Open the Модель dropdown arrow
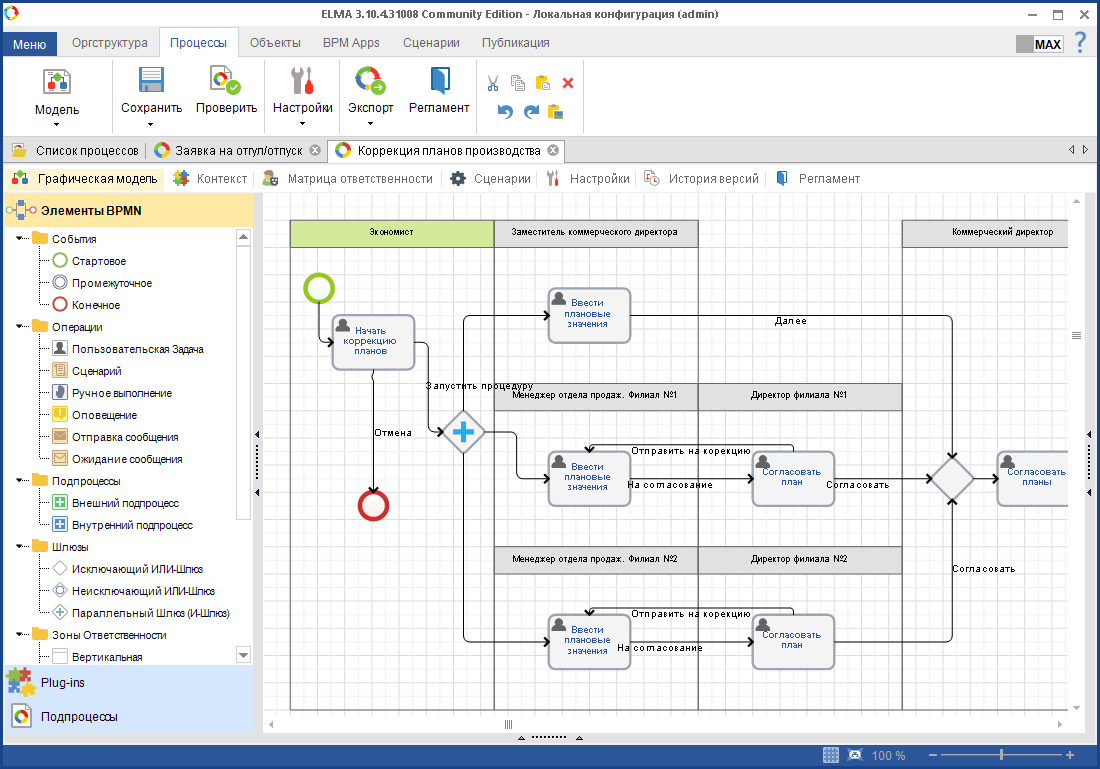 pos(57,125)
